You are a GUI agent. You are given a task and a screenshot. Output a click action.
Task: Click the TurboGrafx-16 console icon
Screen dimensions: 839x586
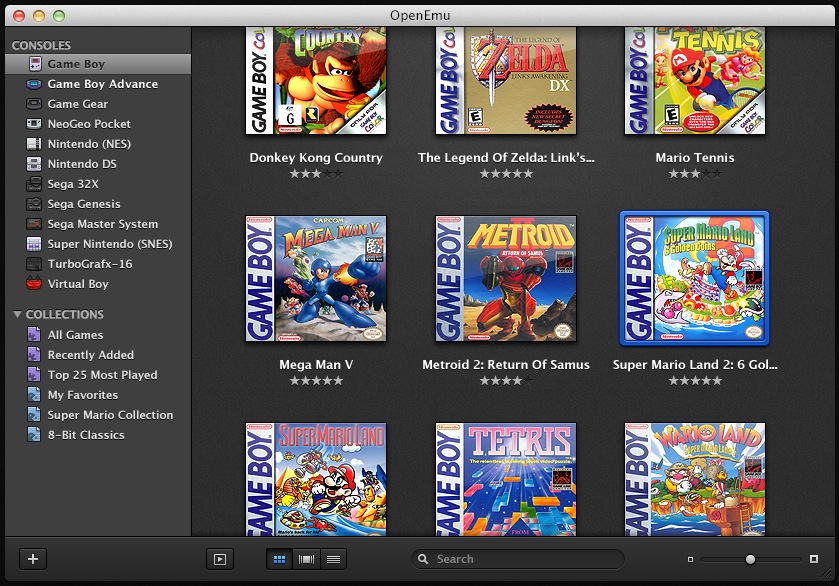point(34,264)
